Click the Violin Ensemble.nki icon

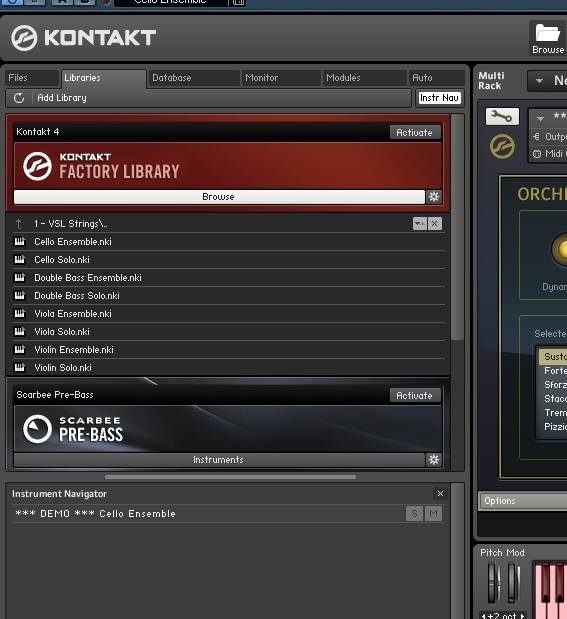(x=19, y=349)
